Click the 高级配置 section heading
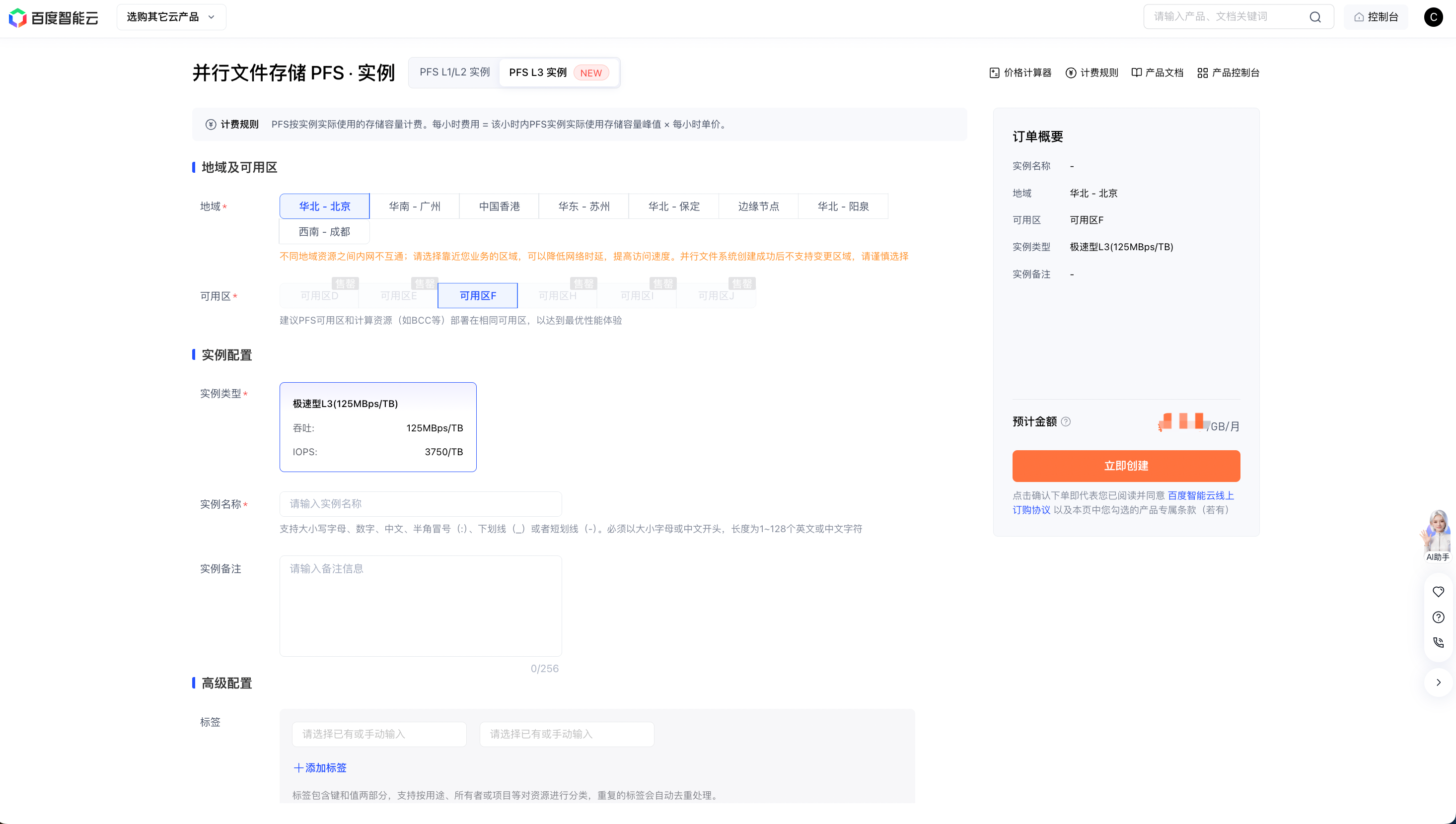This screenshot has height=824, width=1456. coord(227,683)
